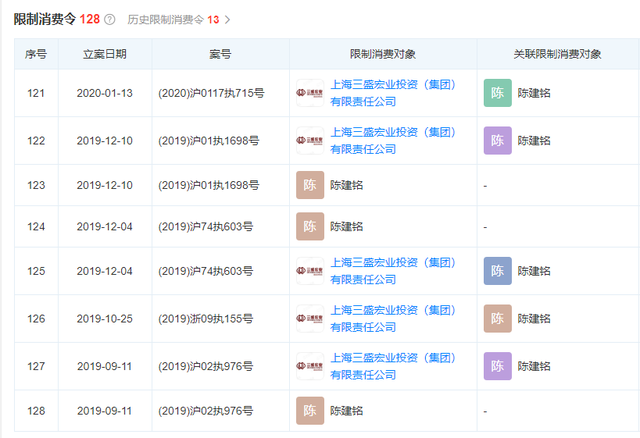Click green 陈 avatar in row 121
Viewport: 640px width, 438px height.
[498, 93]
